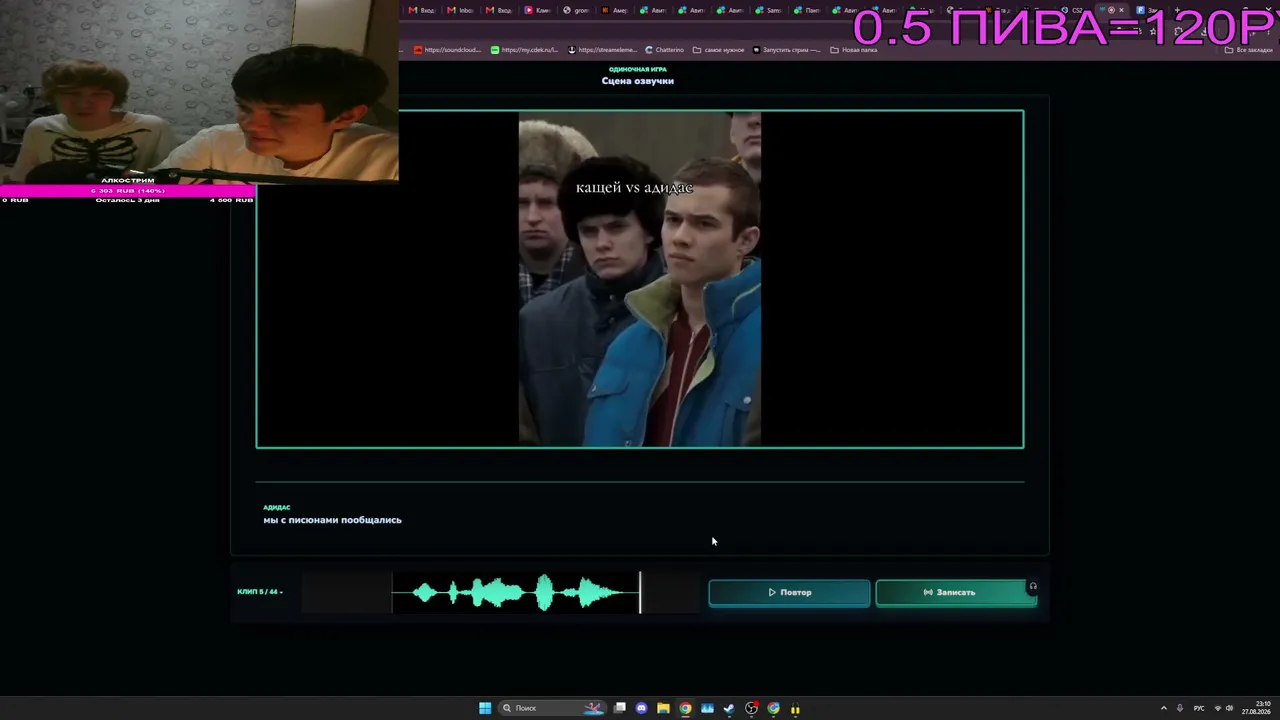Open the "самое нужное" bookmarks folder
Image resolution: width=1280 pixels, height=720 pixels.
(718, 50)
